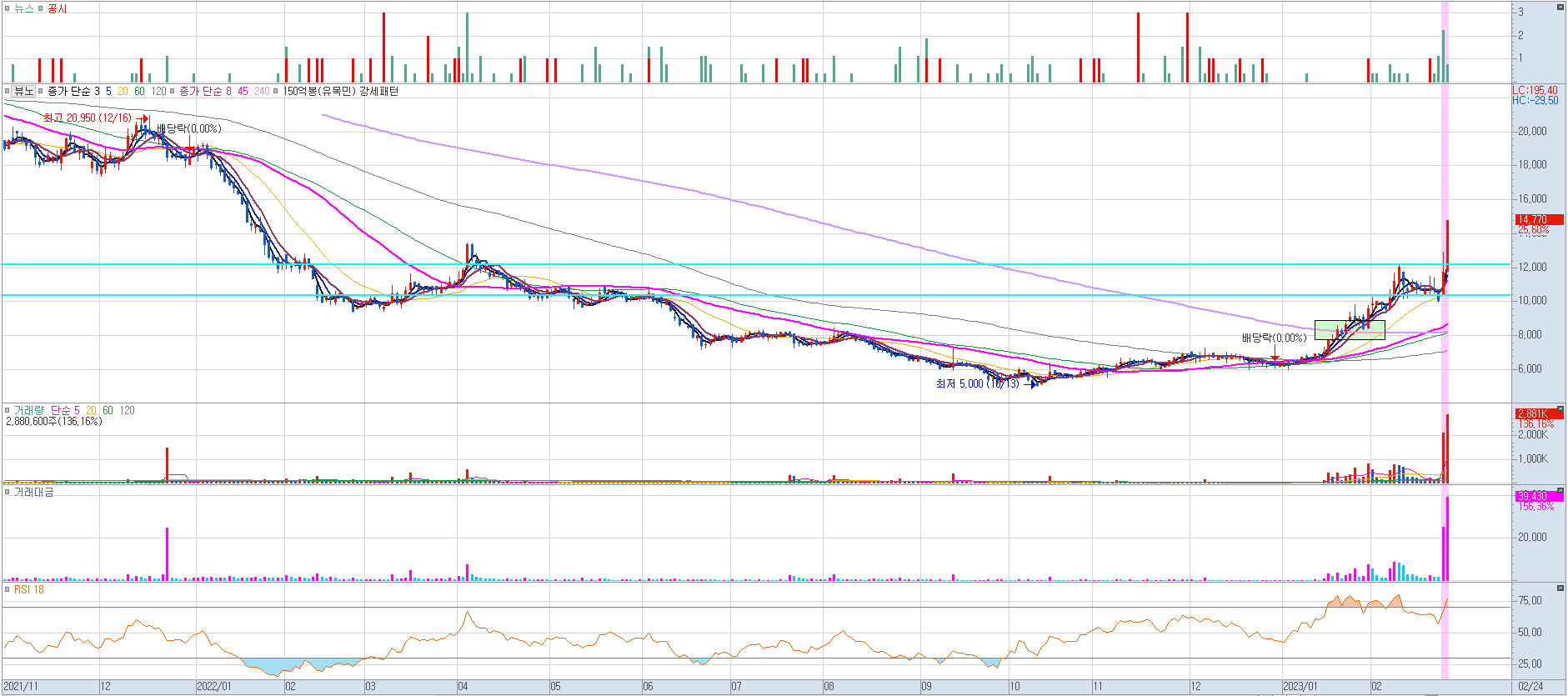The height and width of the screenshot is (696, 1568).
Task: Toggle the square marker beside 뷰노
Action: point(8,91)
